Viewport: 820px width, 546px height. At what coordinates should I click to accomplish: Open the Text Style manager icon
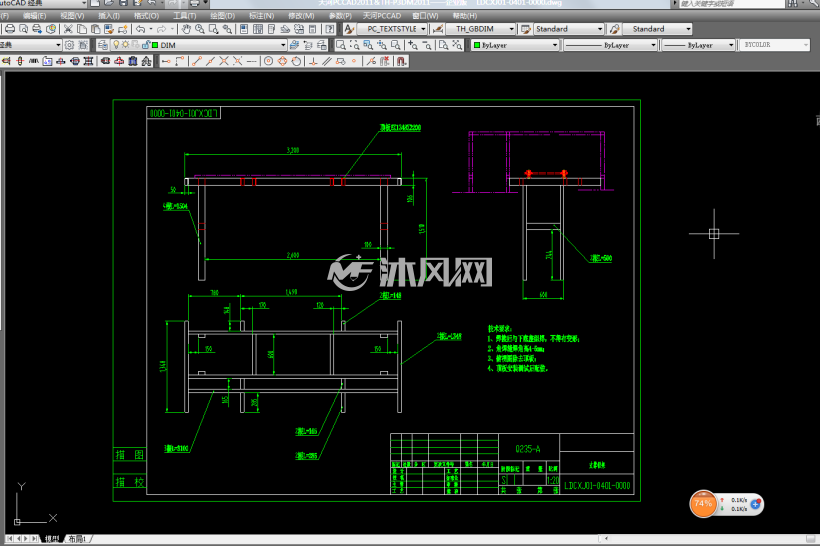[349, 29]
